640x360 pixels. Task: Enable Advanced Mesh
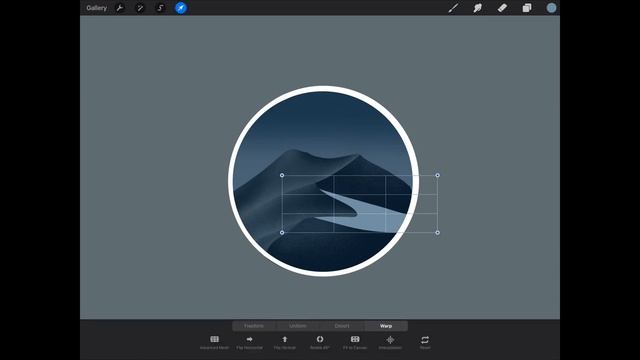(214, 342)
